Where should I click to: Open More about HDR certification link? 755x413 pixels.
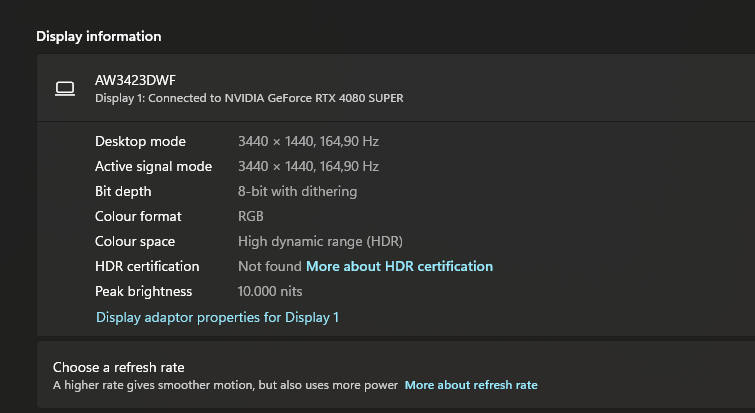pyautogui.click(x=399, y=266)
